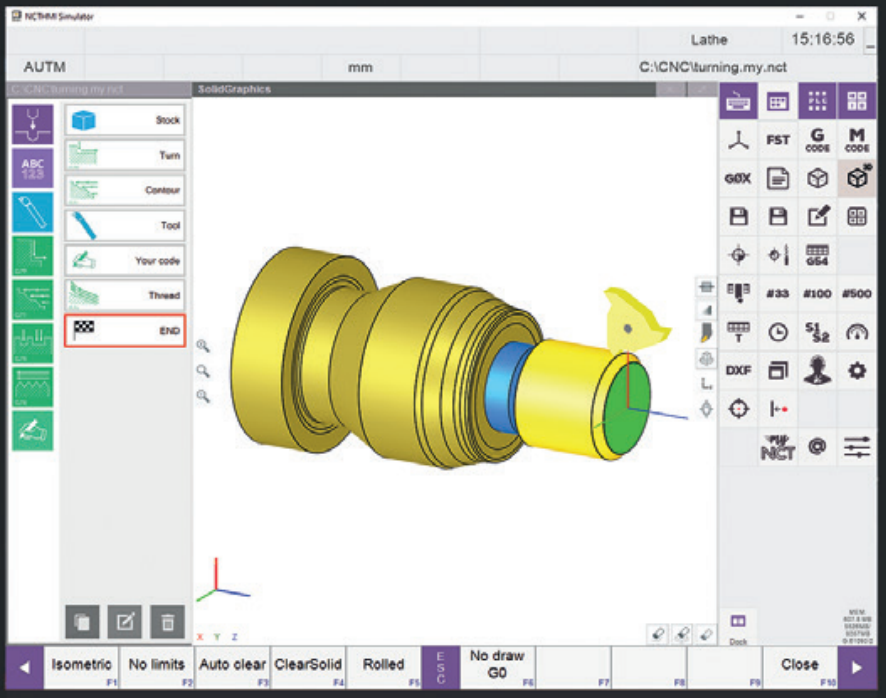The image size is (886, 698).
Task: Click the blue tool icon in left sidebar
Action: [x=33, y=212]
